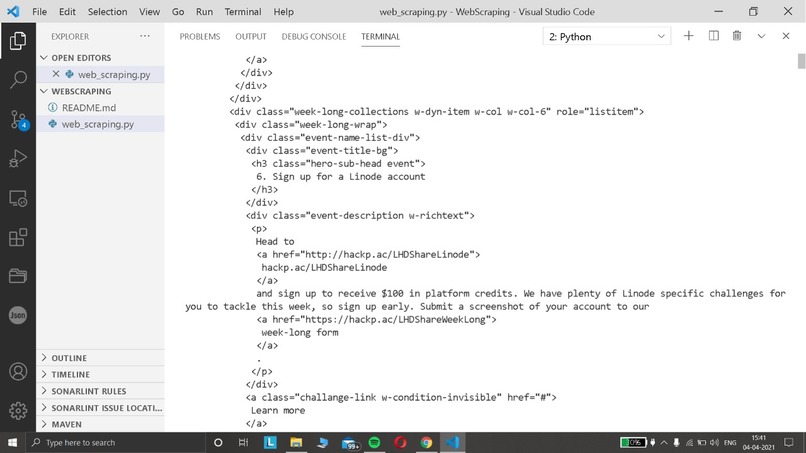Open the Manage gear icon

click(18, 410)
